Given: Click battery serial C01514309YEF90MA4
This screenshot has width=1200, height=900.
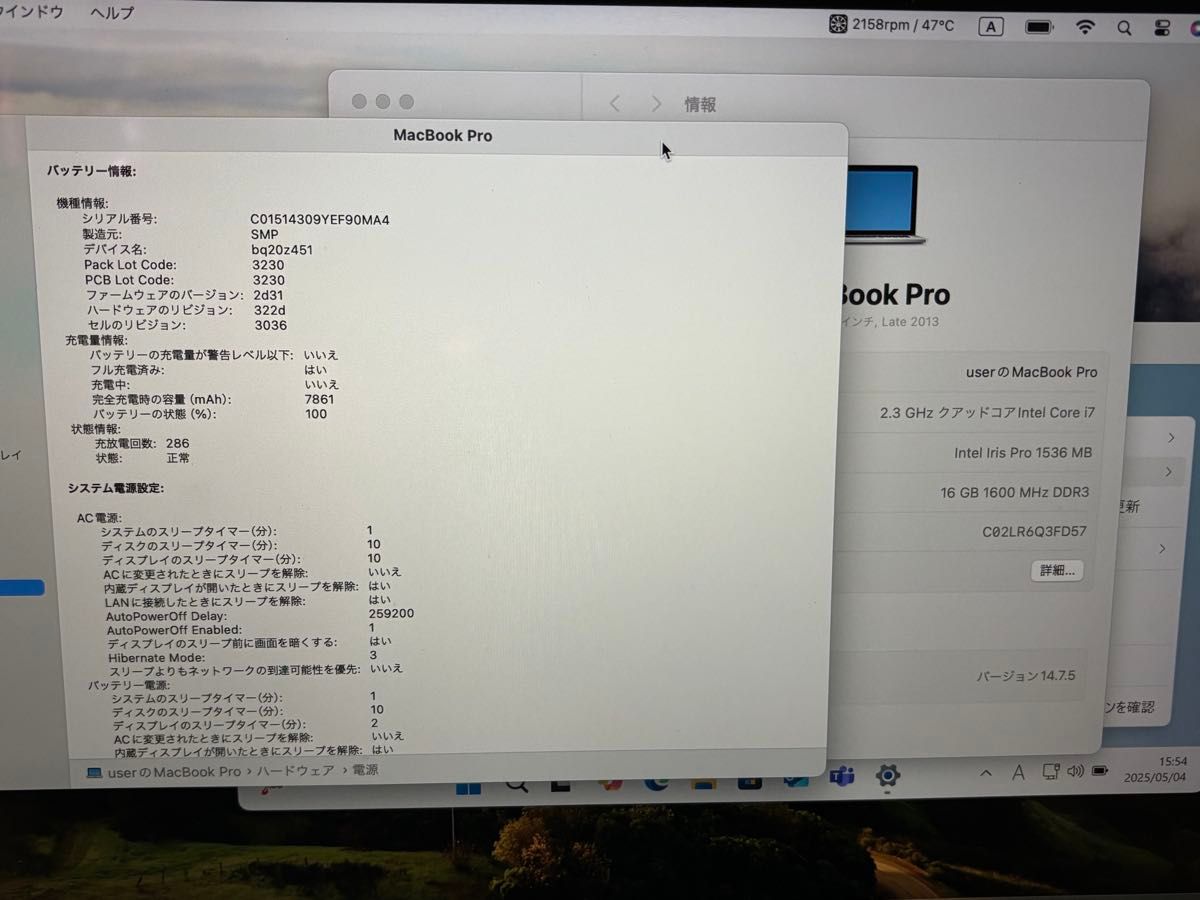Looking at the screenshot, I should (320, 219).
